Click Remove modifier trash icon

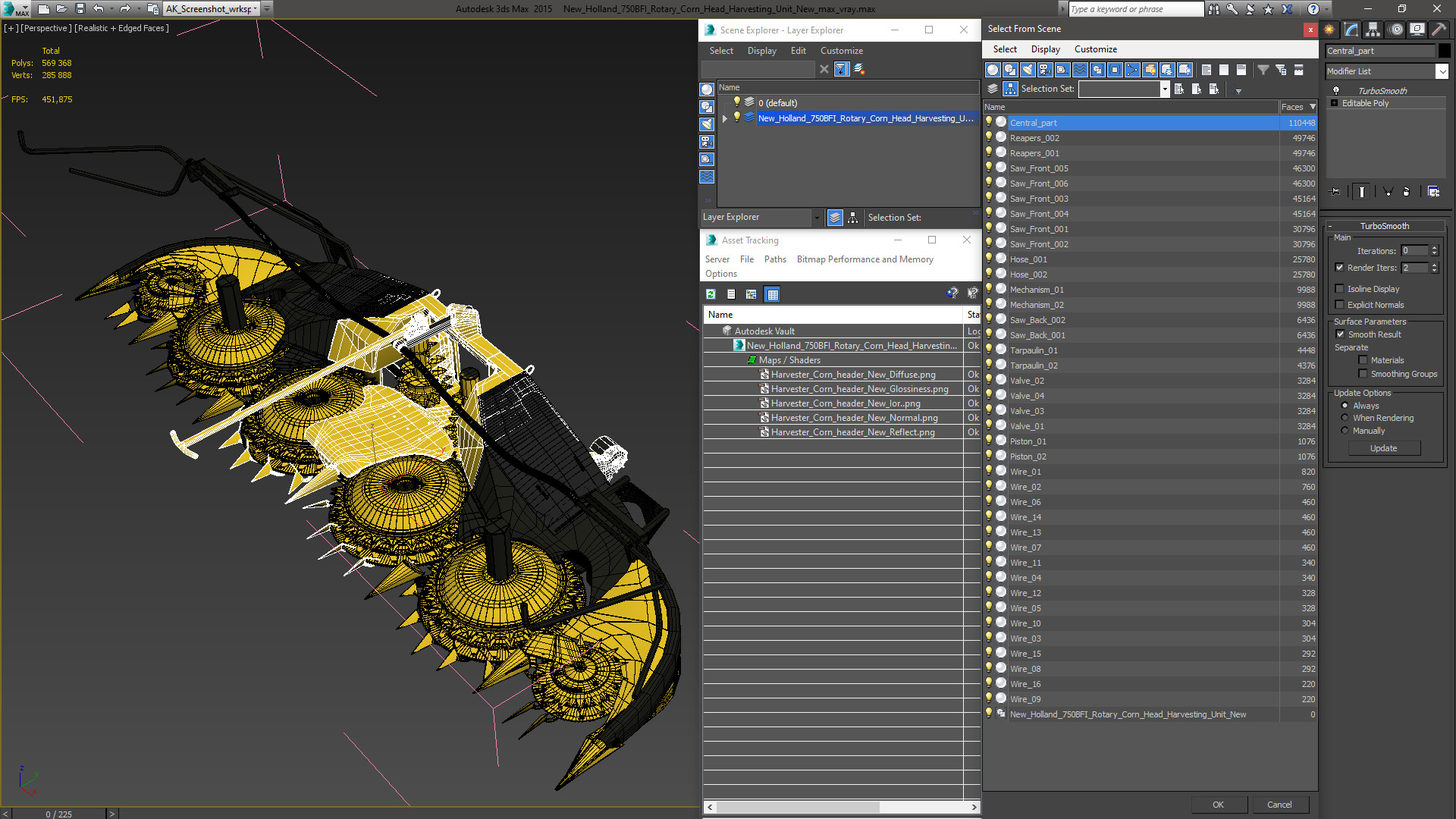click(x=1406, y=192)
